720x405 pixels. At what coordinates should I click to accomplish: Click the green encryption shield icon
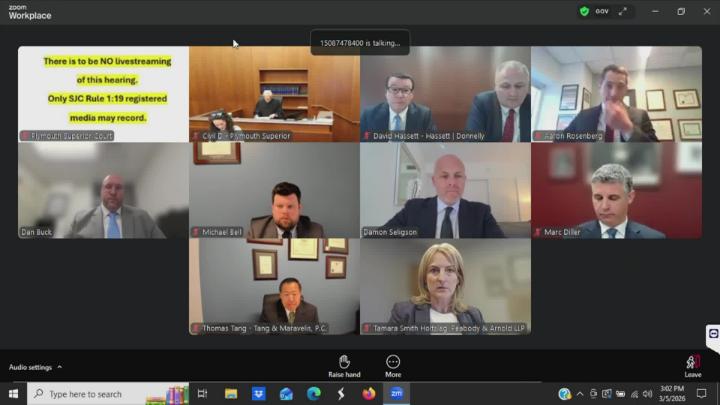584,11
